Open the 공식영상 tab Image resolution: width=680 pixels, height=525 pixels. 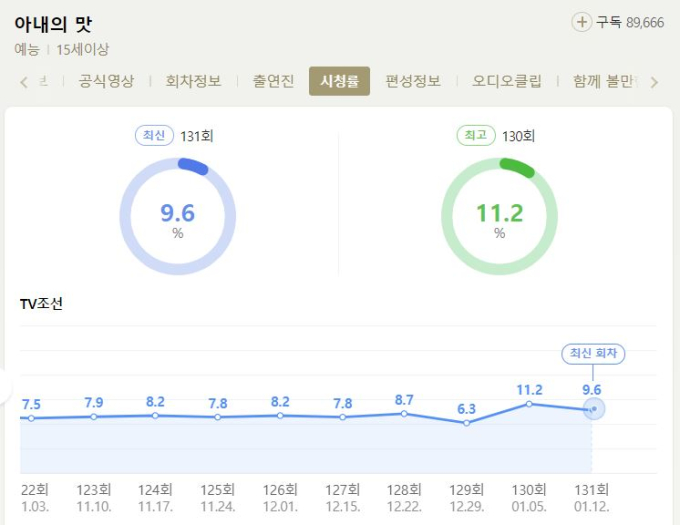[106, 81]
